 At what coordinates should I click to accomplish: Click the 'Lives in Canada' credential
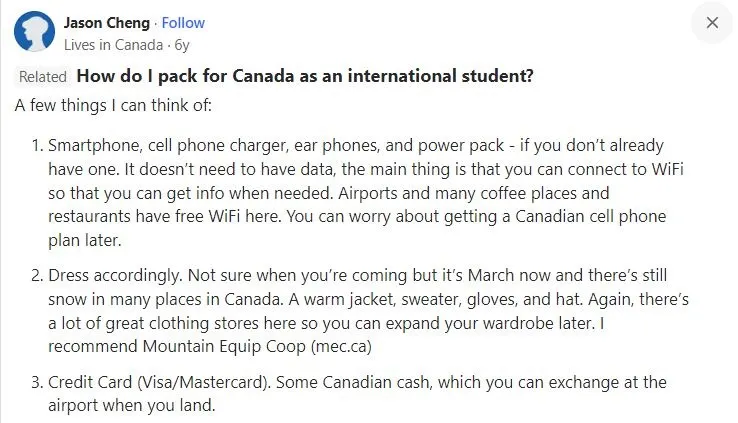click(113, 45)
